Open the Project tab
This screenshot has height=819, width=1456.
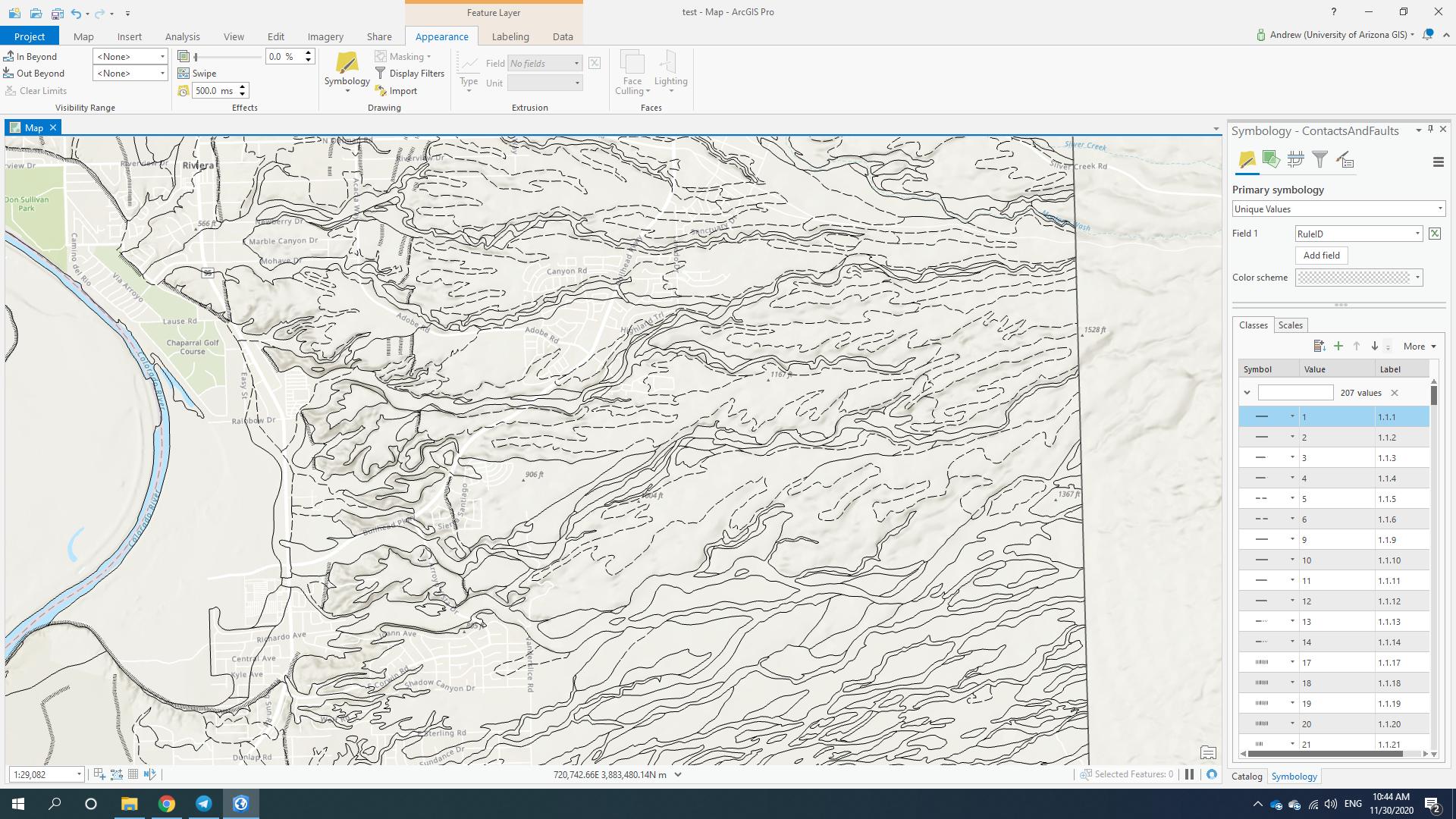click(x=30, y=36)
